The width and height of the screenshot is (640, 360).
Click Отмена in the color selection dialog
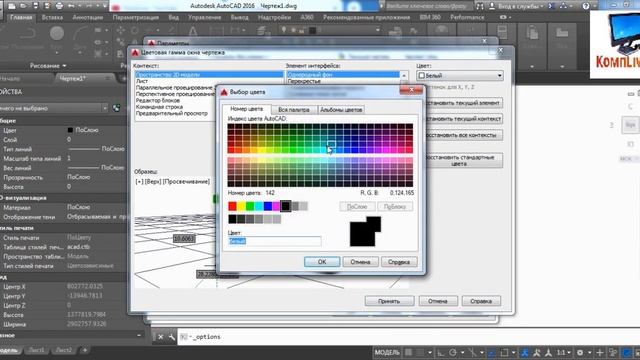(x=360, y=262)
